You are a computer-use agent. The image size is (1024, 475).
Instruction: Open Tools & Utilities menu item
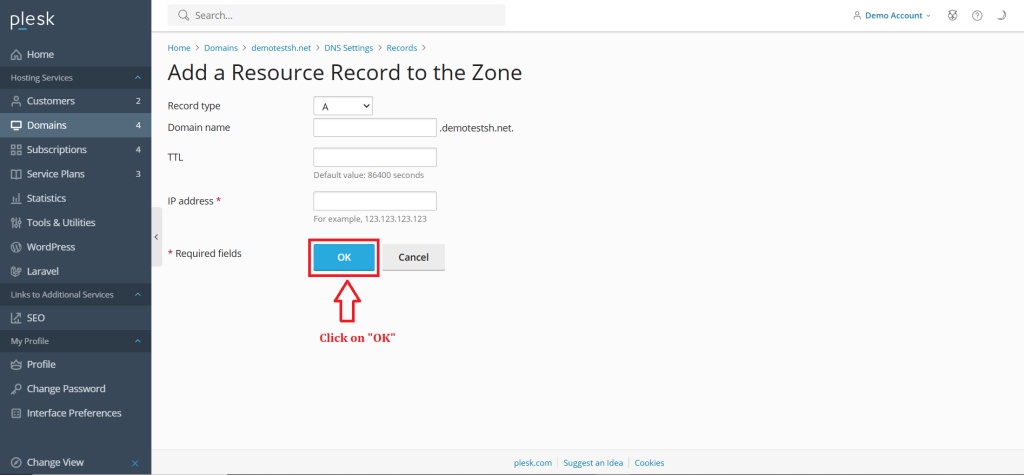pos(76,223)
